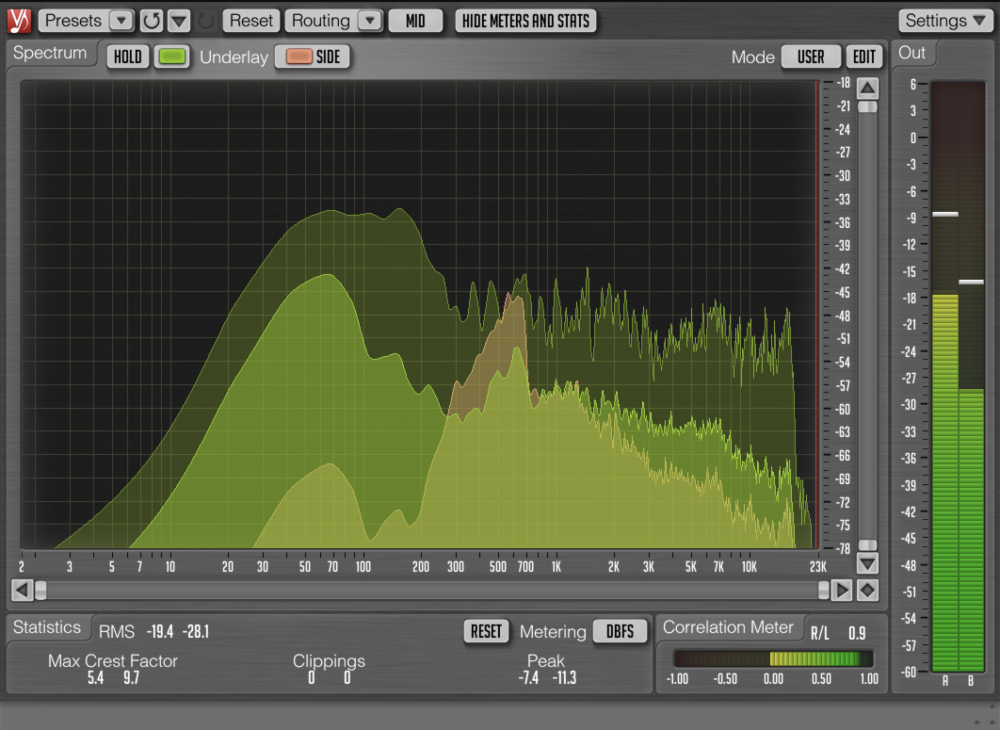Expand the Routing dropdown arrow
The width and height of the screenshot is (1000, 730).
coord(369,21)
